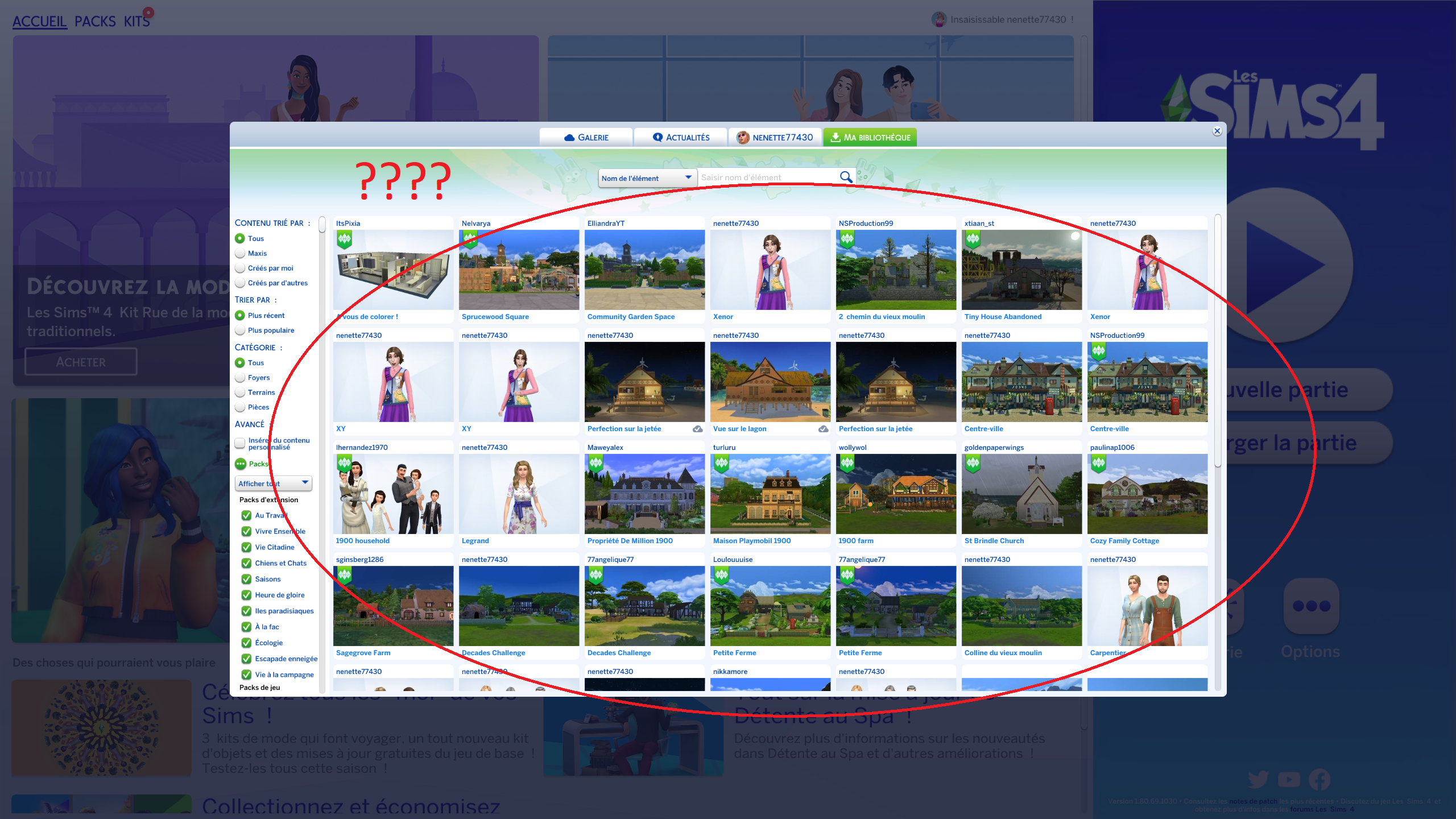Click pack badge on Tiny House Abandoned
Image resolution: width=1456 pixels, height=819 pixels.
[x=973, y=239]
